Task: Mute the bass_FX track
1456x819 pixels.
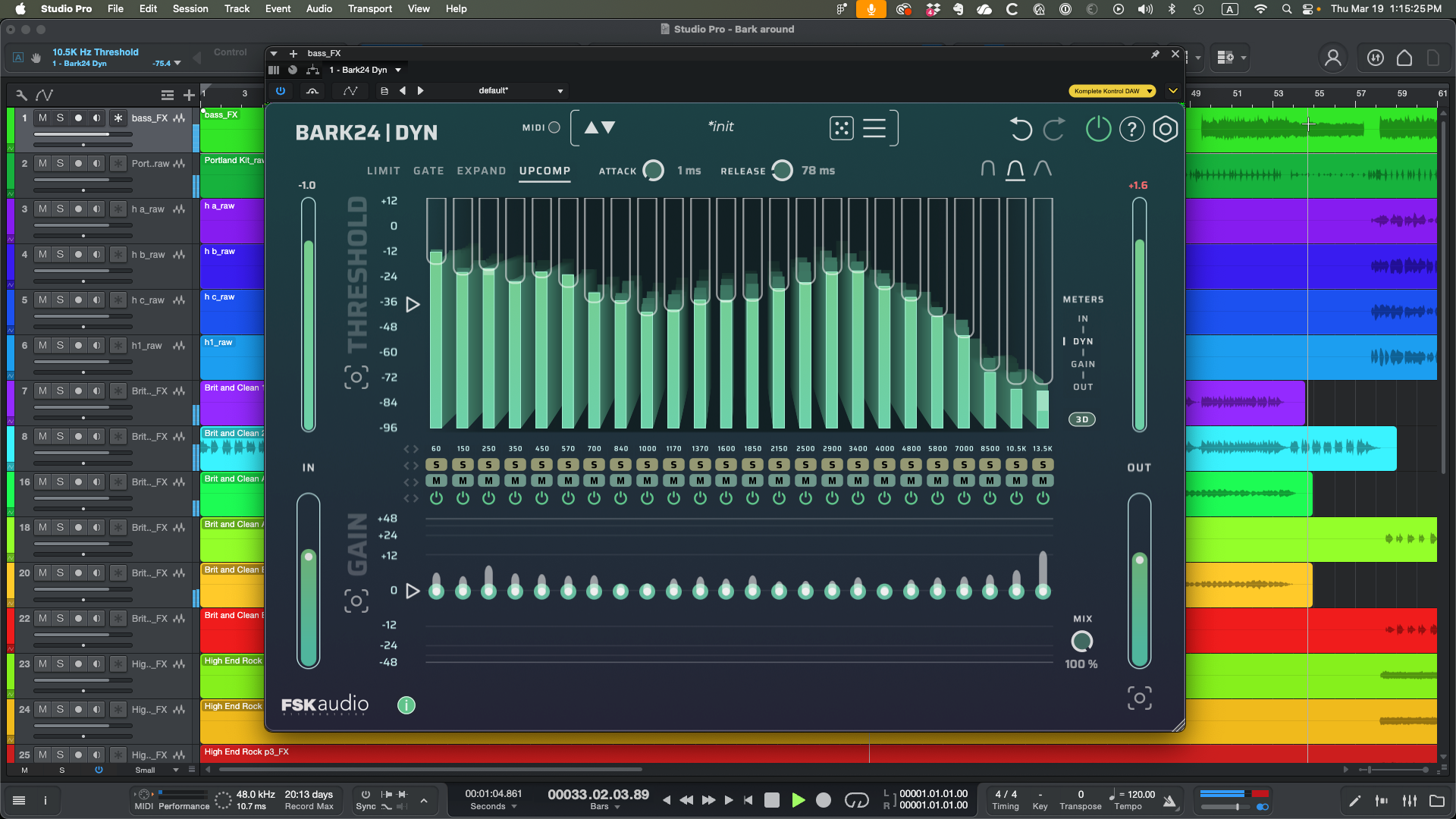Action: tap(42, 118)
